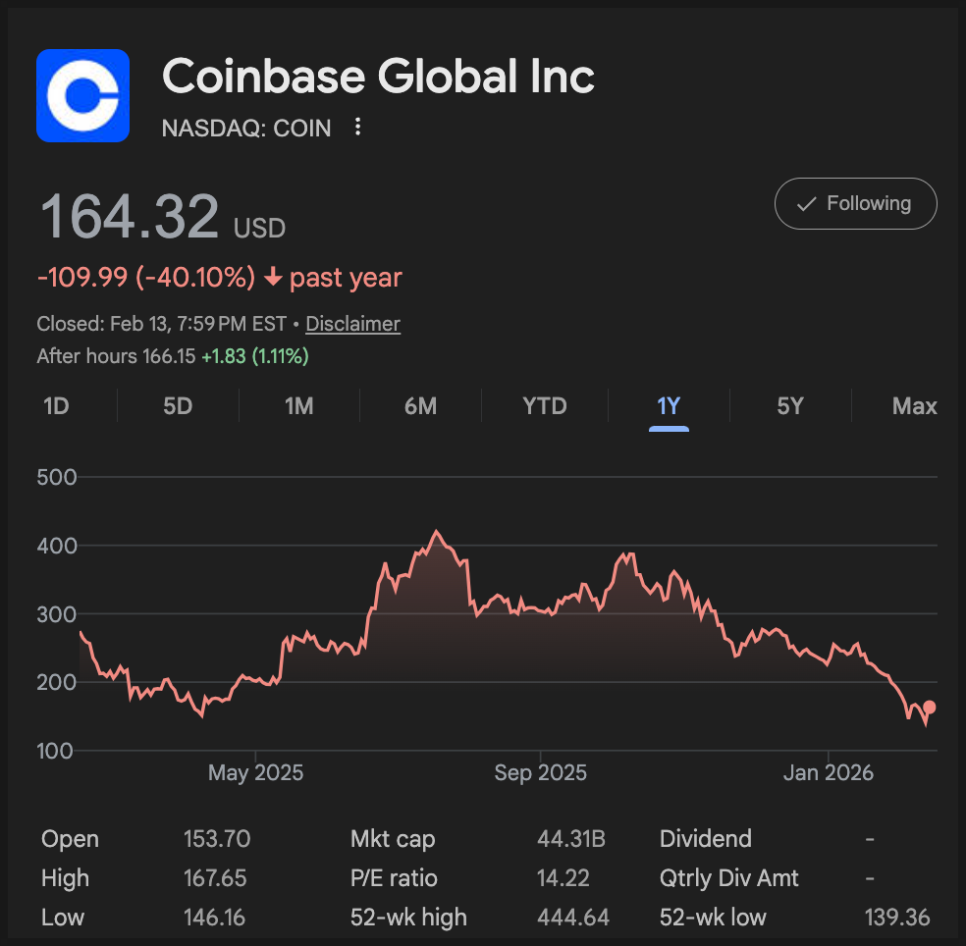The image size is (966, 946).
Task: Show the 5Y chart range
Action: [x=790, y=406]
